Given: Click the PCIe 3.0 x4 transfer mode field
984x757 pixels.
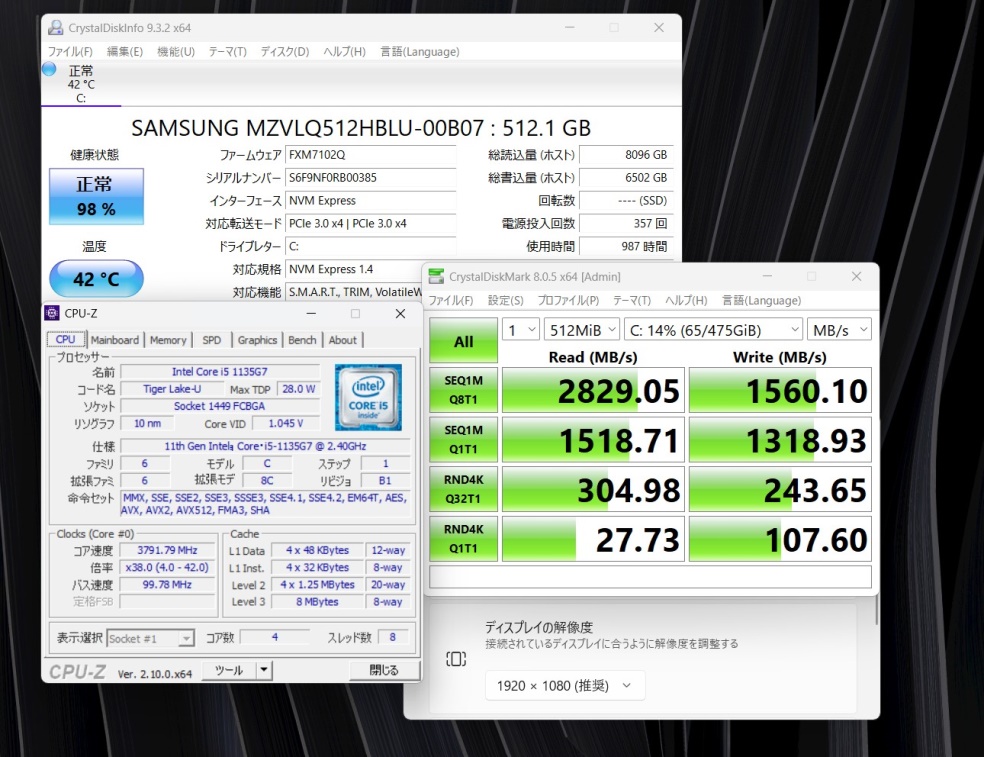Looking at the screenshot, I should pos(370,223).
